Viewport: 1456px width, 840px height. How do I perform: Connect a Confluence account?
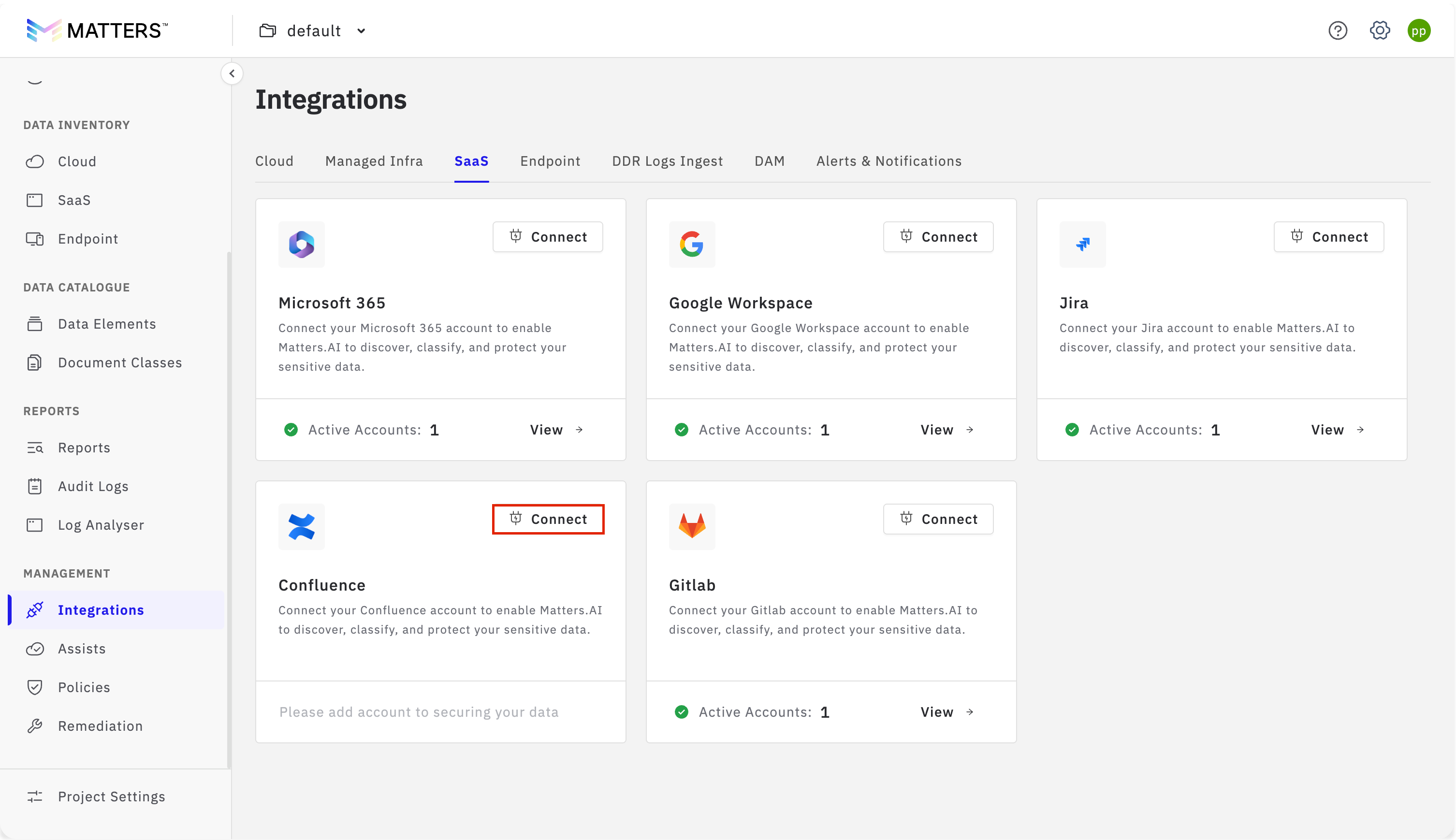547,519
